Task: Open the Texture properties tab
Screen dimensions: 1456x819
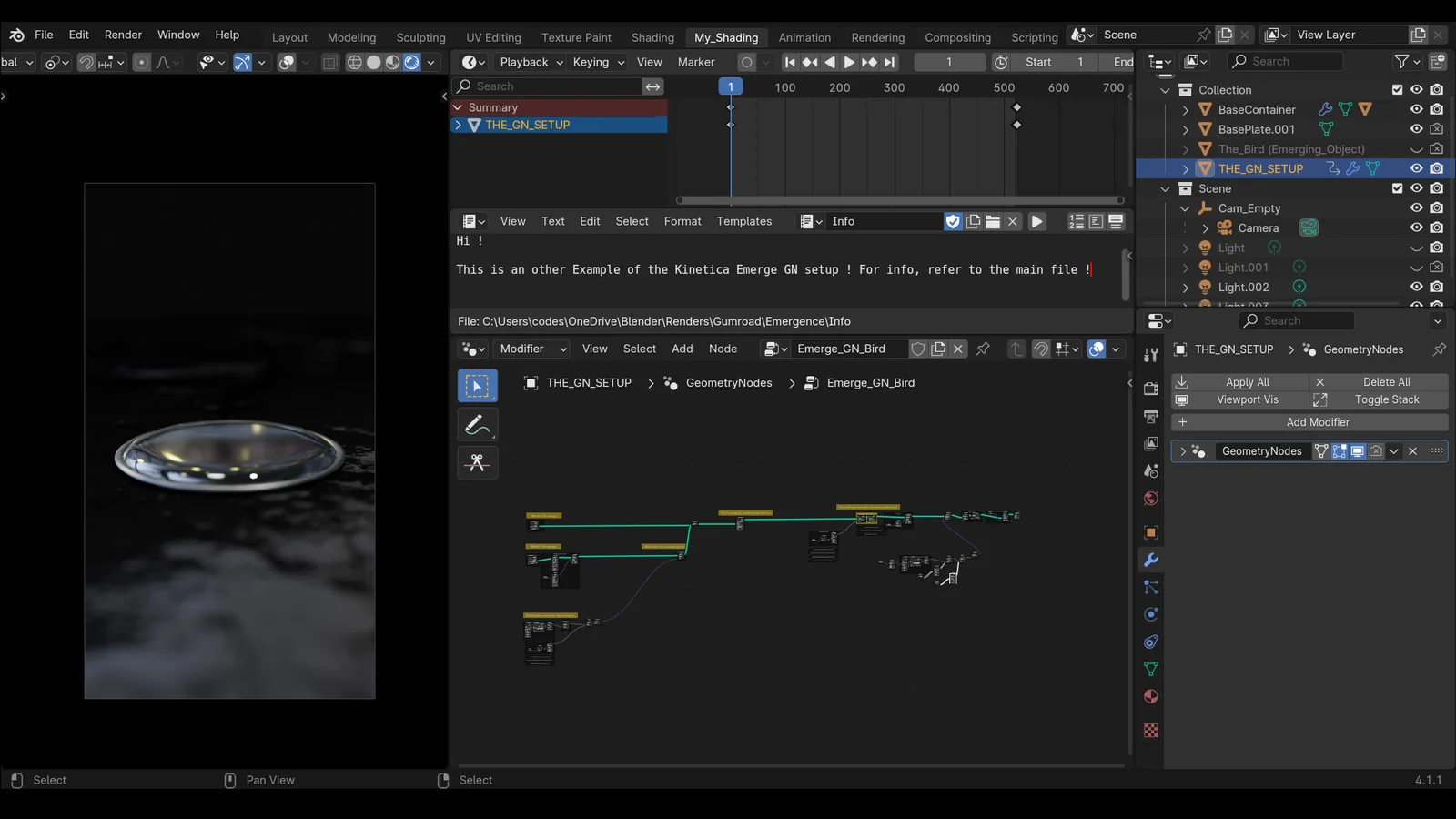Action: click(x=1150, y=730)
